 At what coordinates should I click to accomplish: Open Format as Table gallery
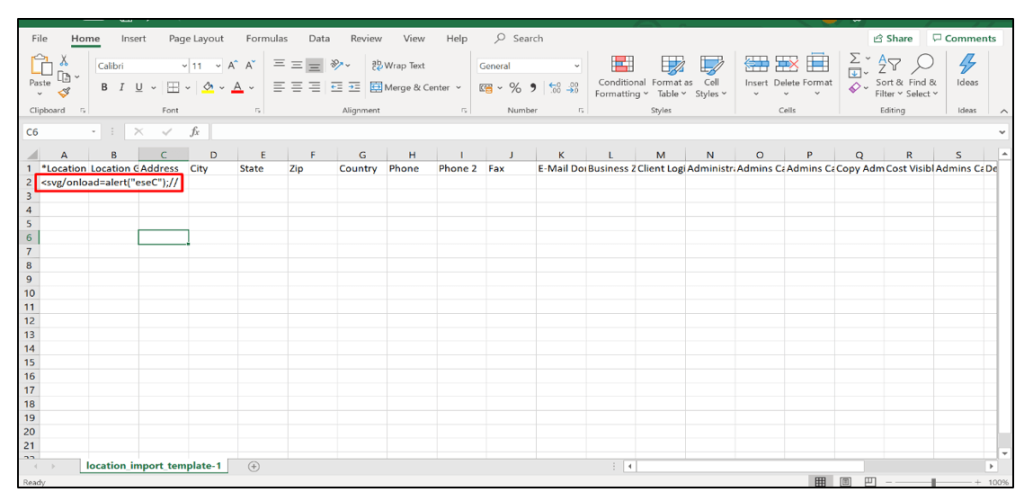pos(672,76)
